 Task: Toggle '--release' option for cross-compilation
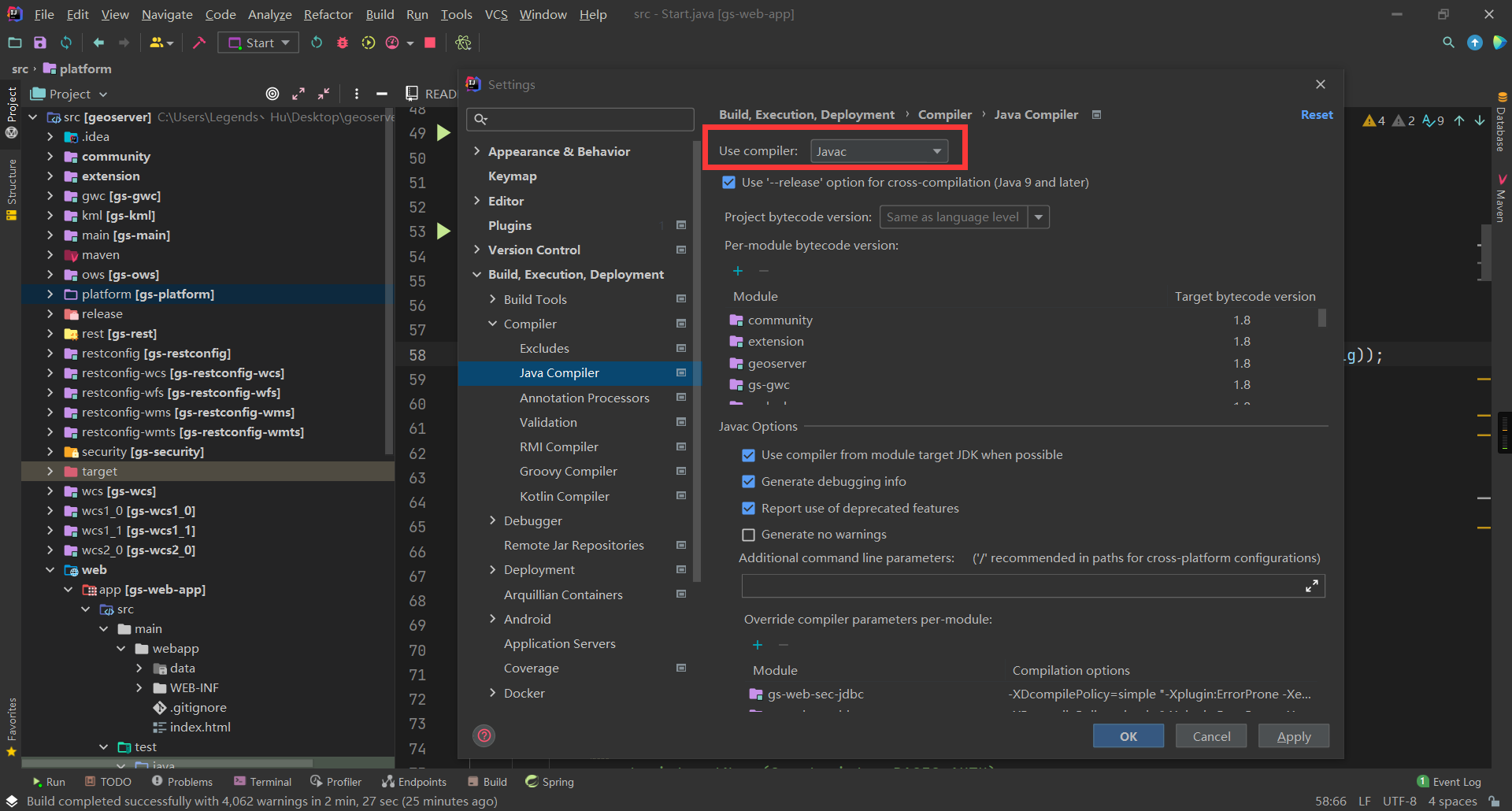729,183
